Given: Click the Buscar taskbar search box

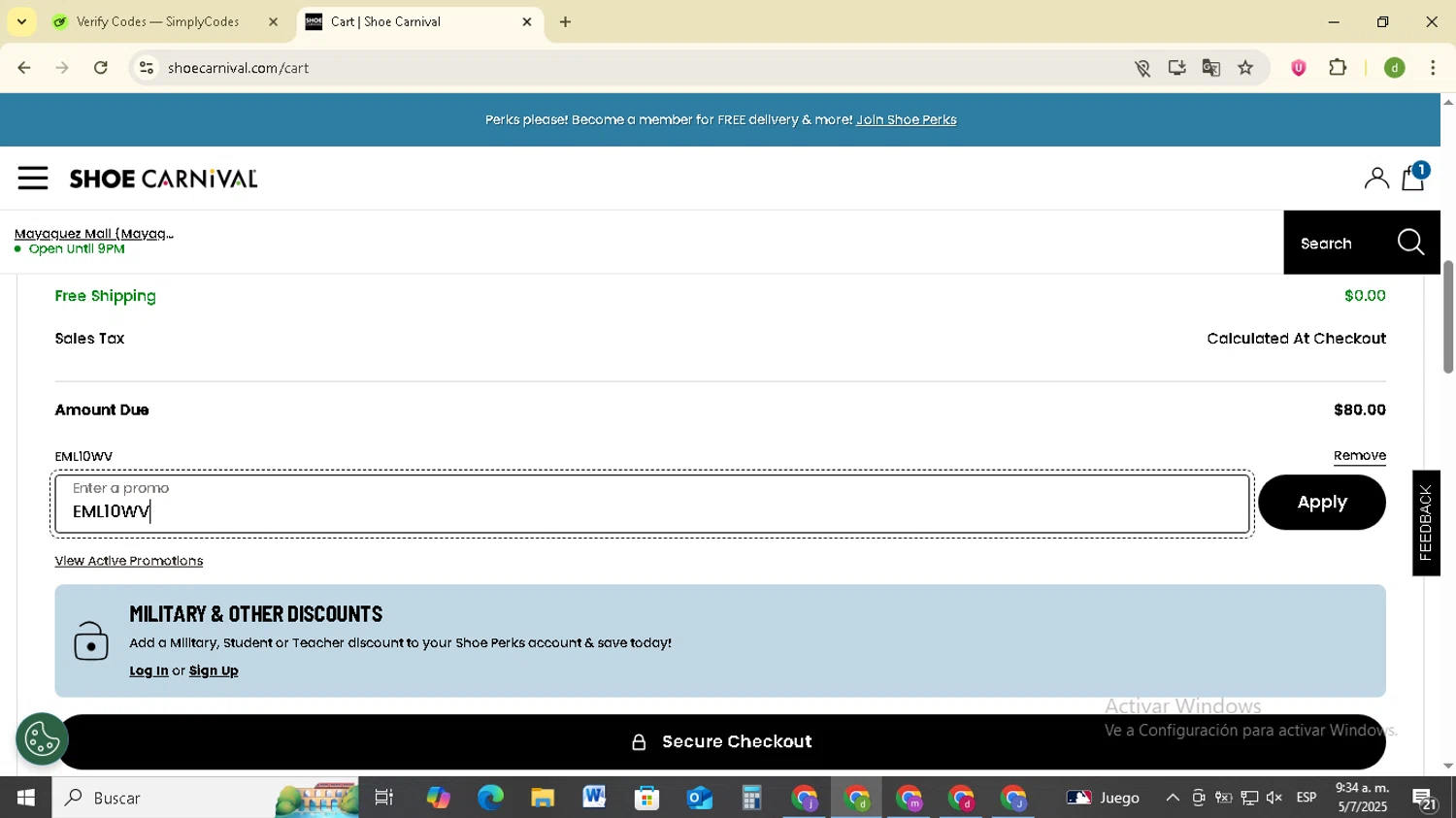Looking at the screenshot, I should click(x=205, y=798).
